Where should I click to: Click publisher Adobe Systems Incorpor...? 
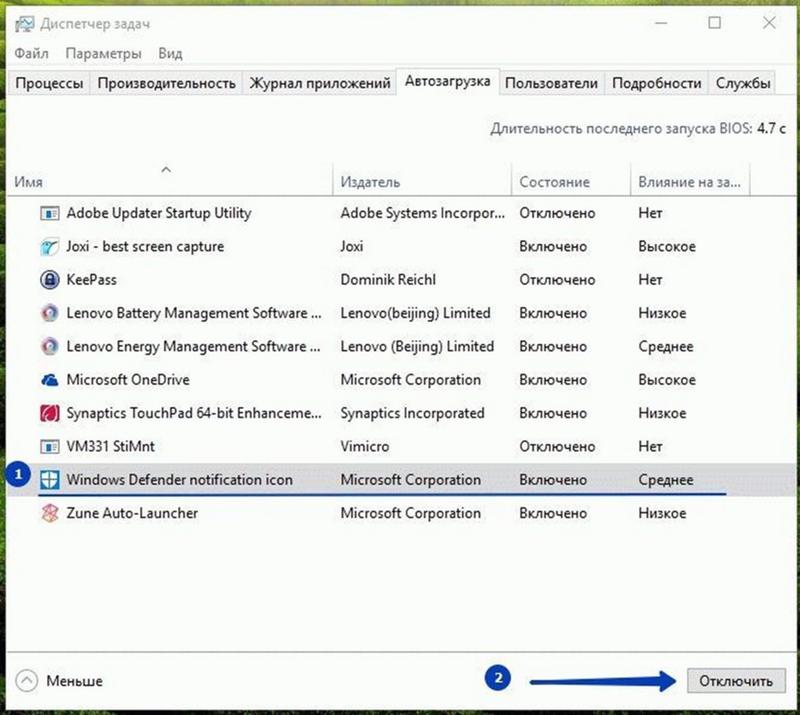point(422,213)
